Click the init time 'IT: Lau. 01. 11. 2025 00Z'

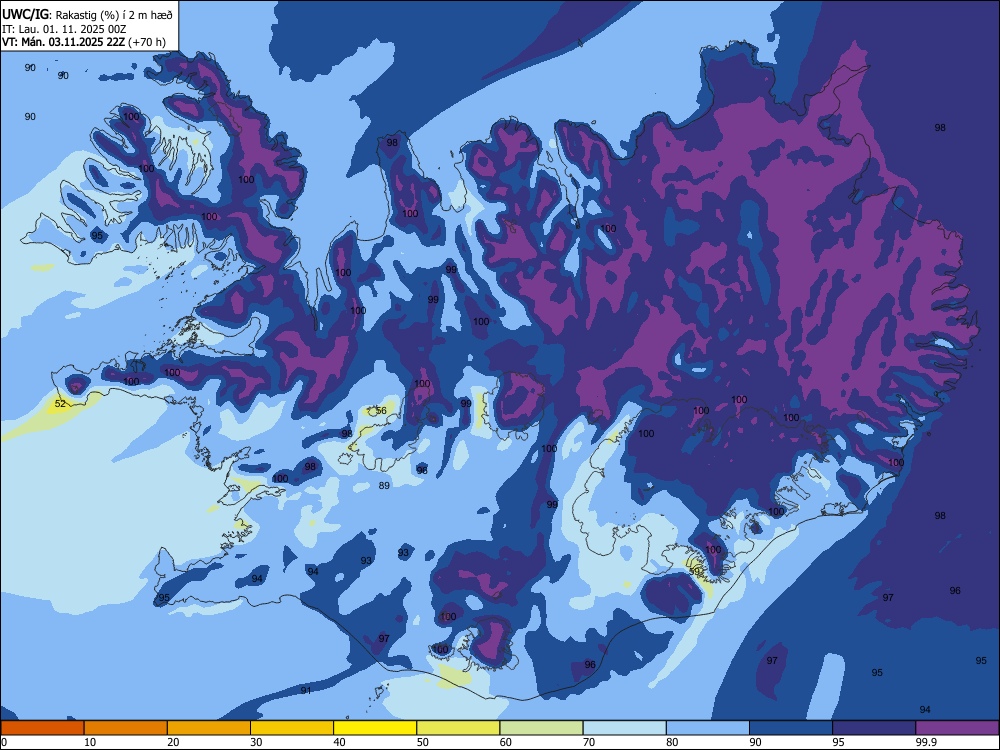point(64,29)
